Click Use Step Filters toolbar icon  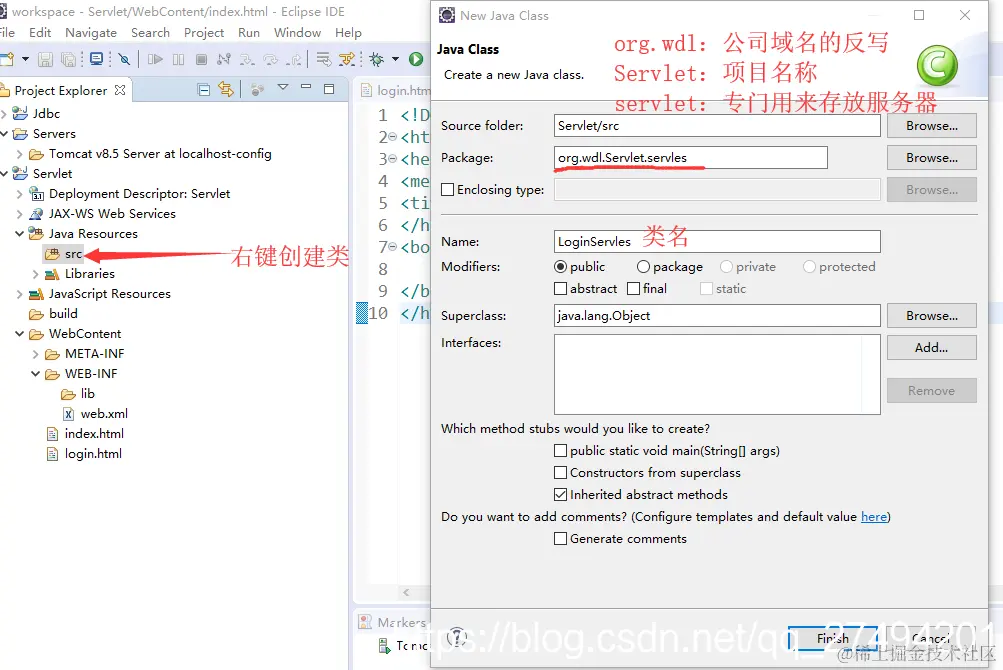click(x=347, y=60)
